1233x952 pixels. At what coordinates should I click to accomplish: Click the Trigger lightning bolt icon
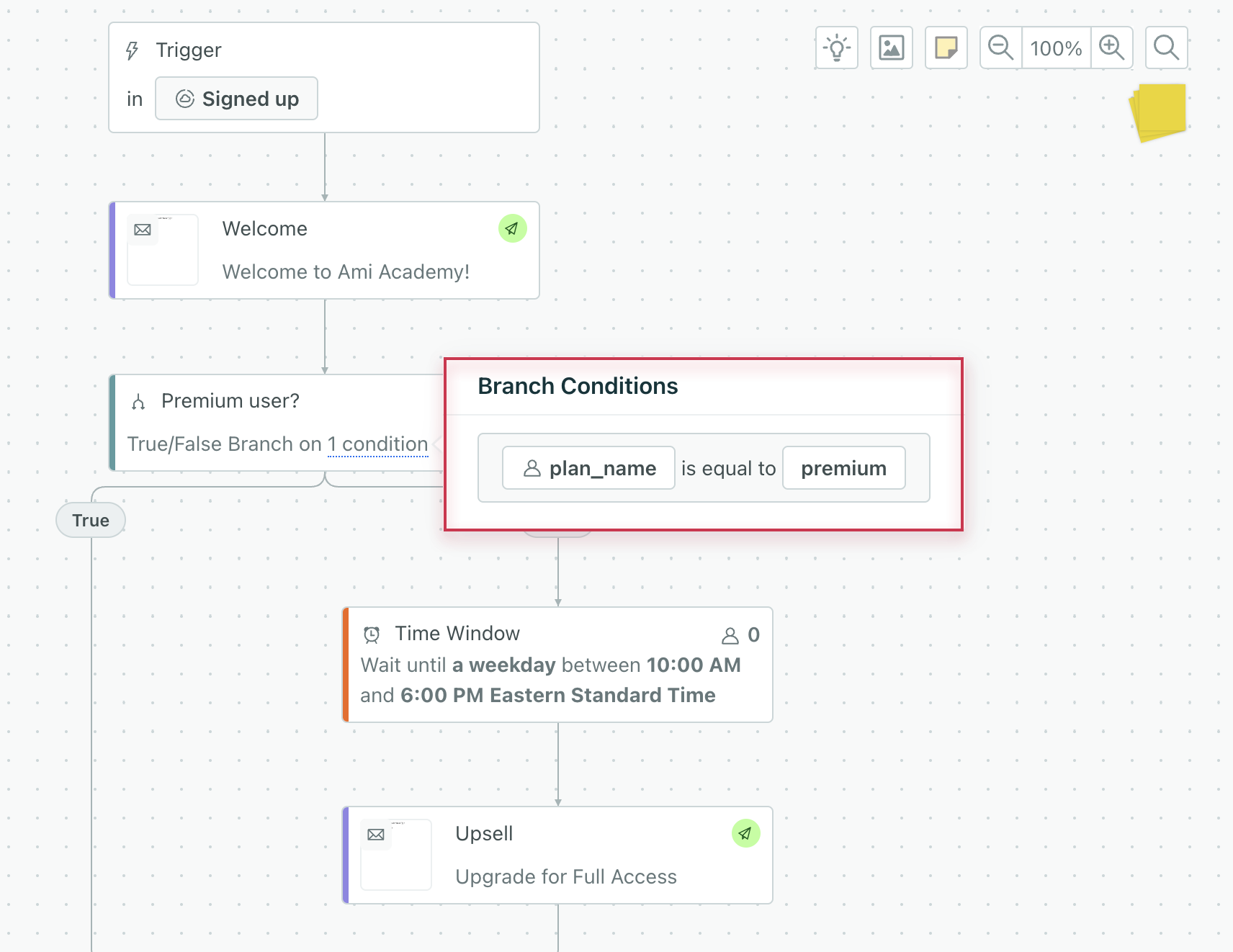pos(132,50)
